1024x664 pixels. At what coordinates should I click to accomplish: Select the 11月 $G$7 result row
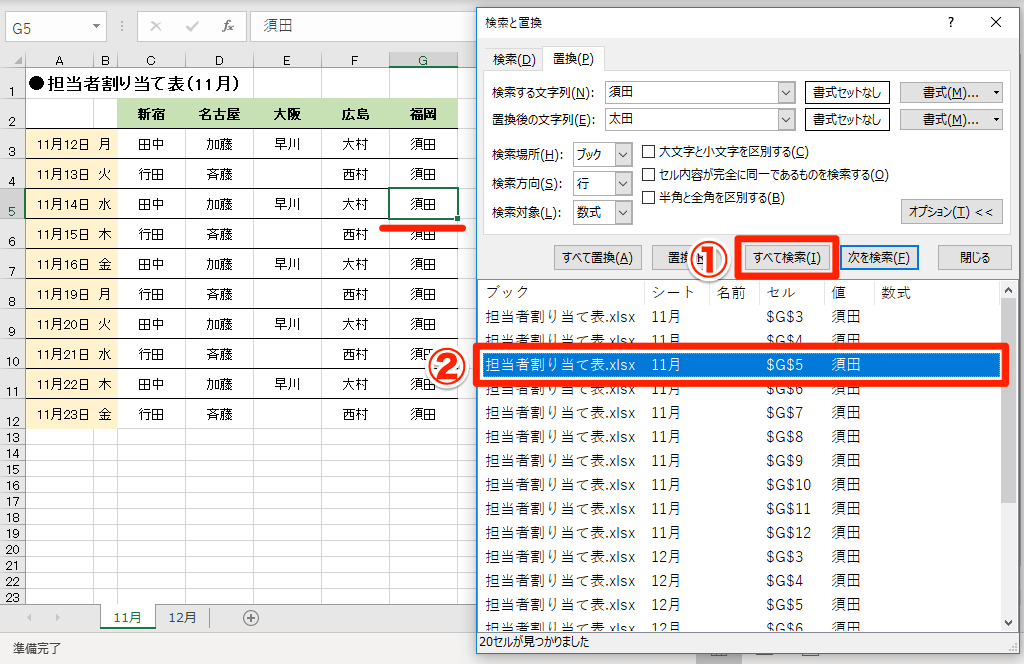pos(740,413)
